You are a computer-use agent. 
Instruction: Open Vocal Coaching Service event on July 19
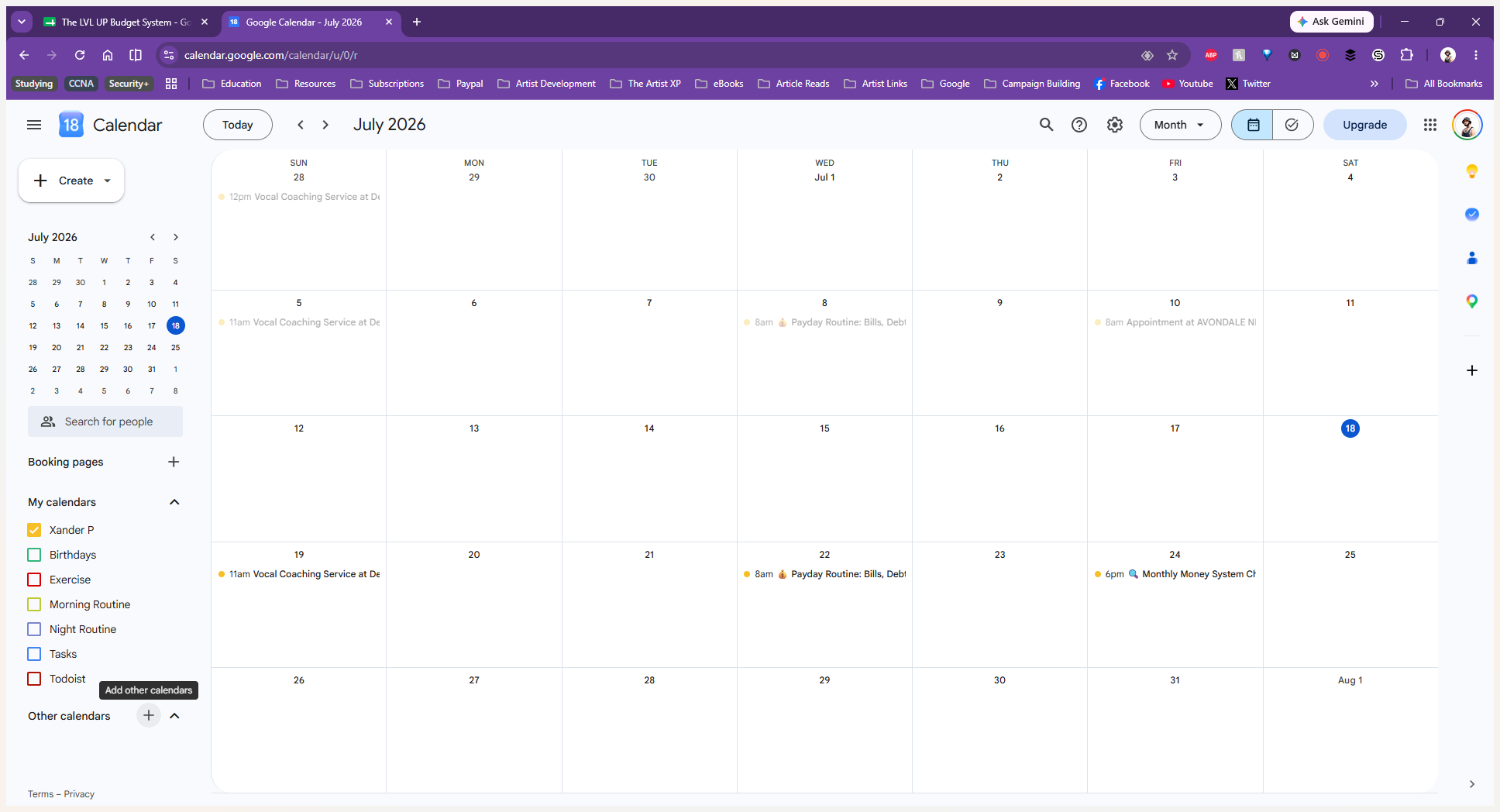click(x=299, y=574)
